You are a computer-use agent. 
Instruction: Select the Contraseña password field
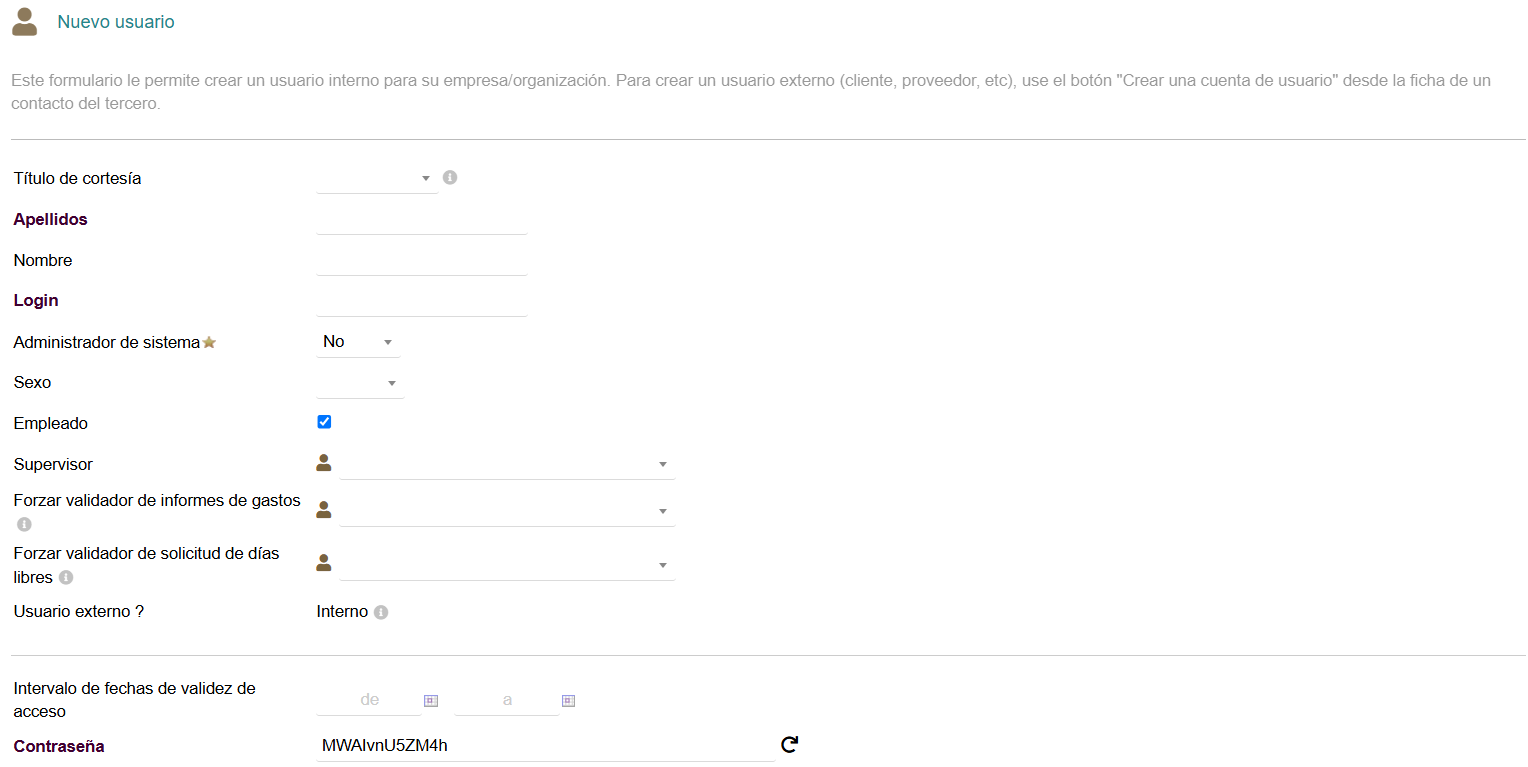tap(545, 746)
